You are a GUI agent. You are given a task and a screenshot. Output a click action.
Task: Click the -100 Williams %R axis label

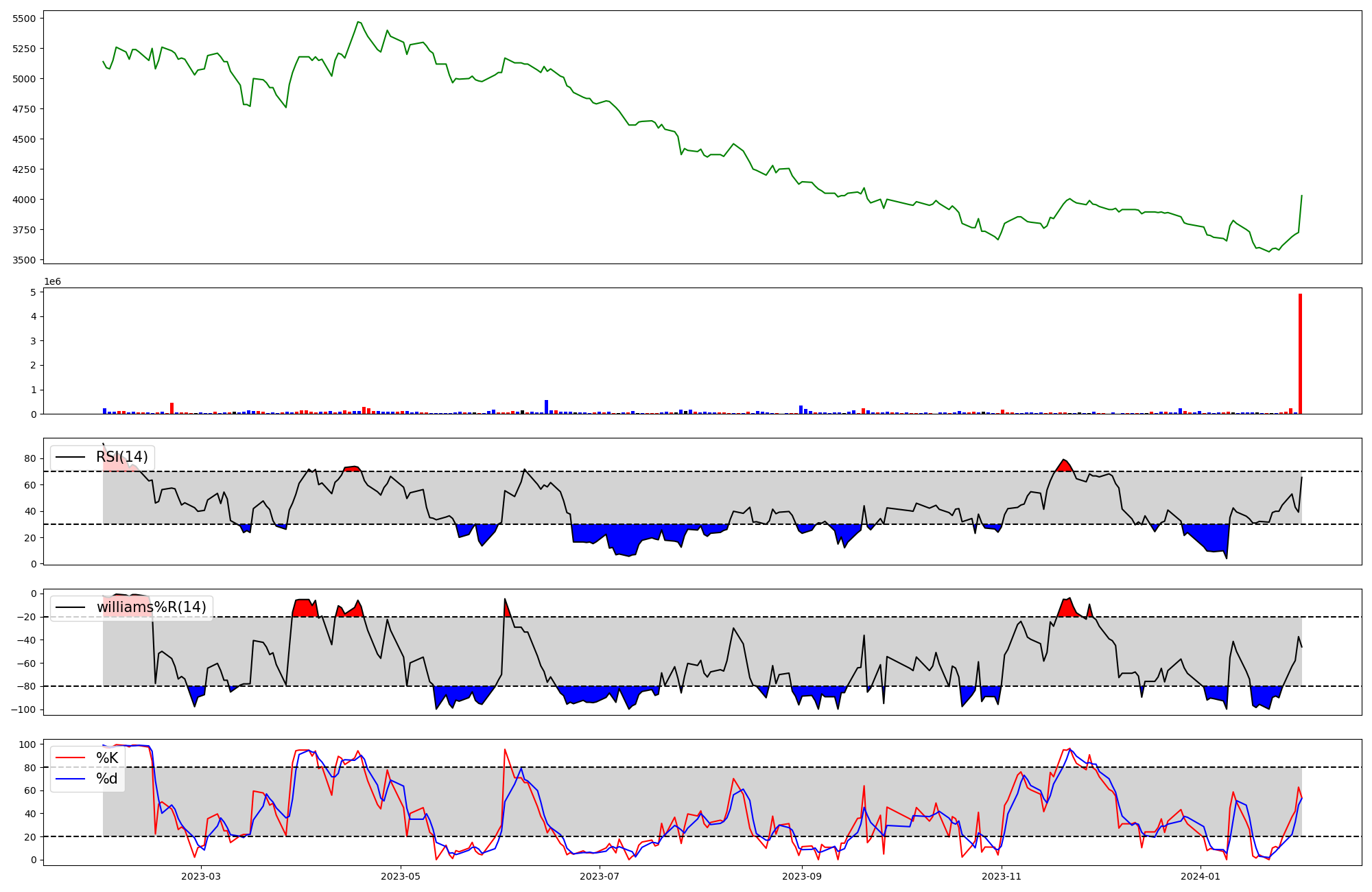[23, 709]
